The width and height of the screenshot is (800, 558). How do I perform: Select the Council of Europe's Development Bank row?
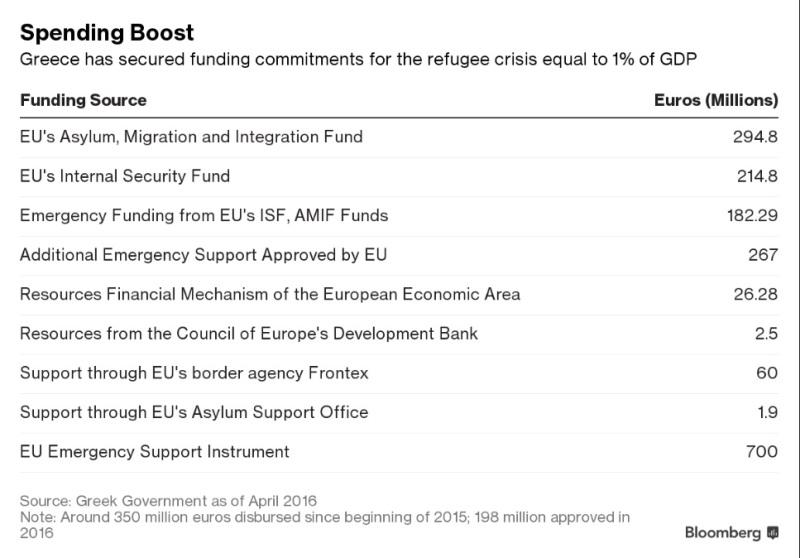[x=249, y=333]
